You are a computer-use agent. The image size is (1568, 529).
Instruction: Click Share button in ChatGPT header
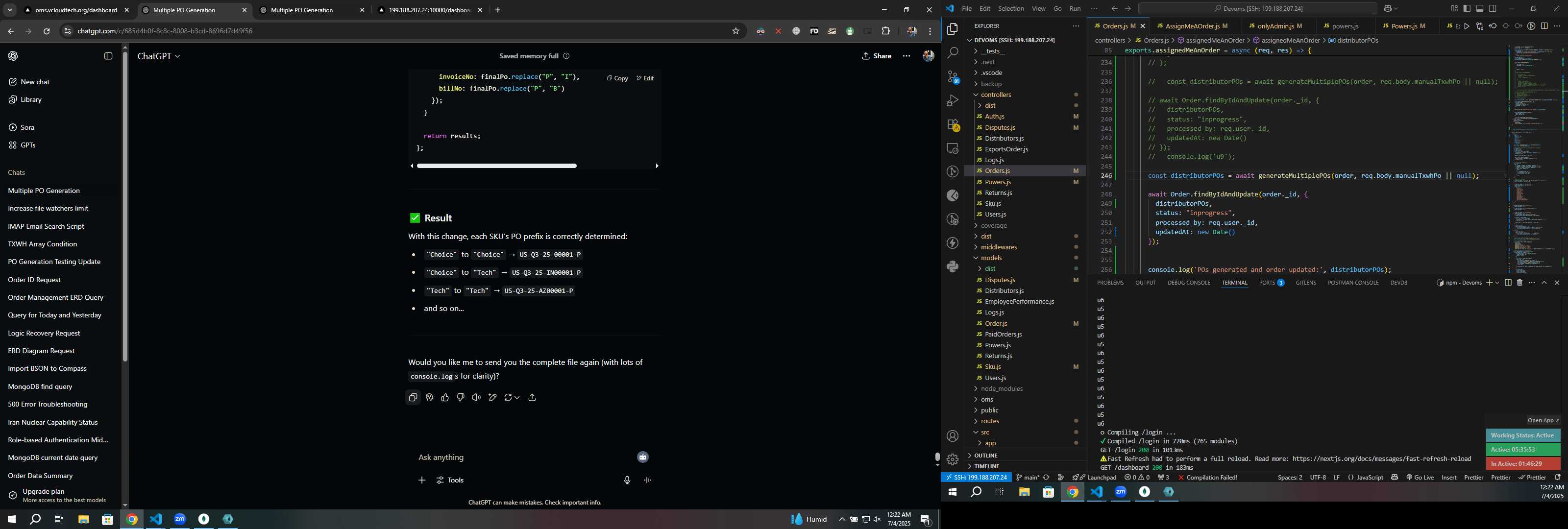(877, 56)
